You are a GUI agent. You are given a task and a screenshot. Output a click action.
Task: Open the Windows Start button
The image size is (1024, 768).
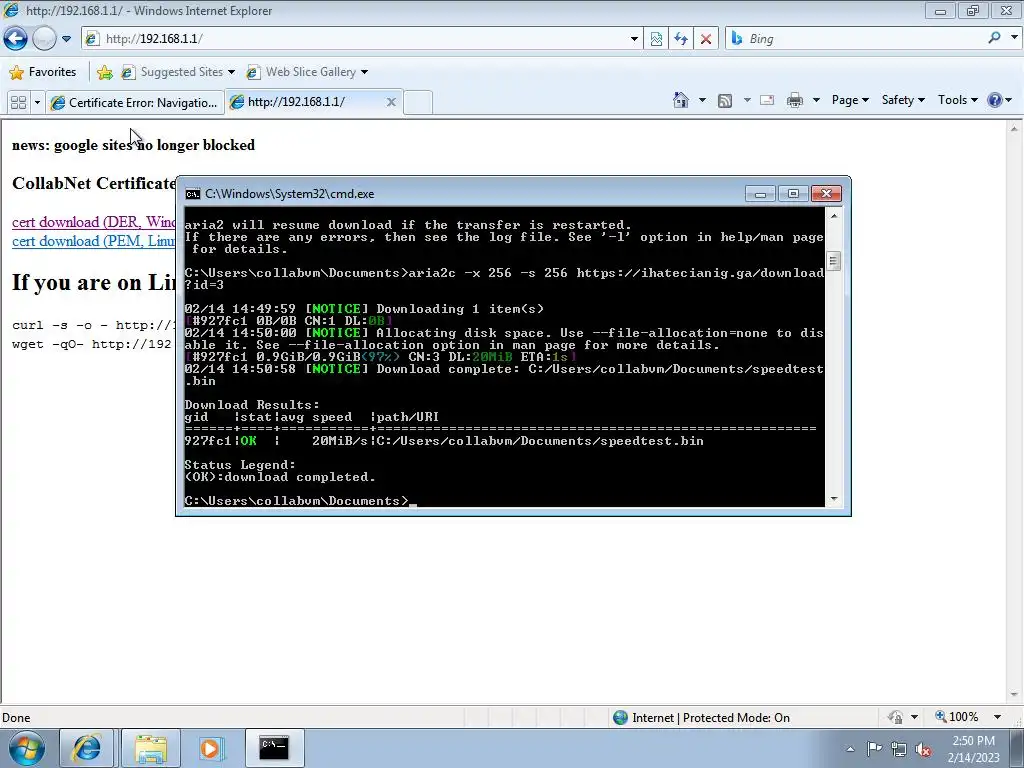[26, 748]
